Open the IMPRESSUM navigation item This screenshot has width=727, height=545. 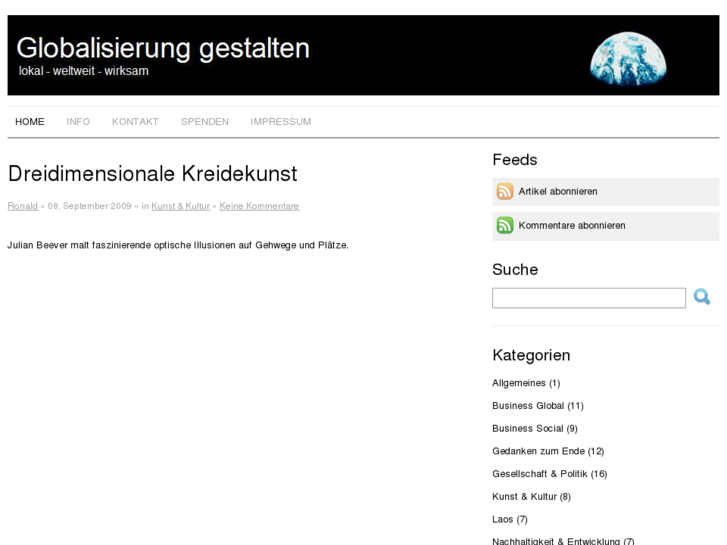pyautogui.click(x=281, y=122)
